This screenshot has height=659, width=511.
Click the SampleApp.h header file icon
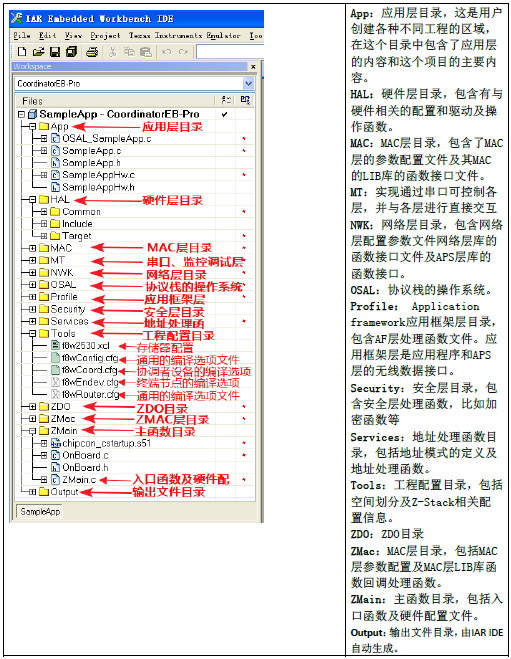[55, 163]
